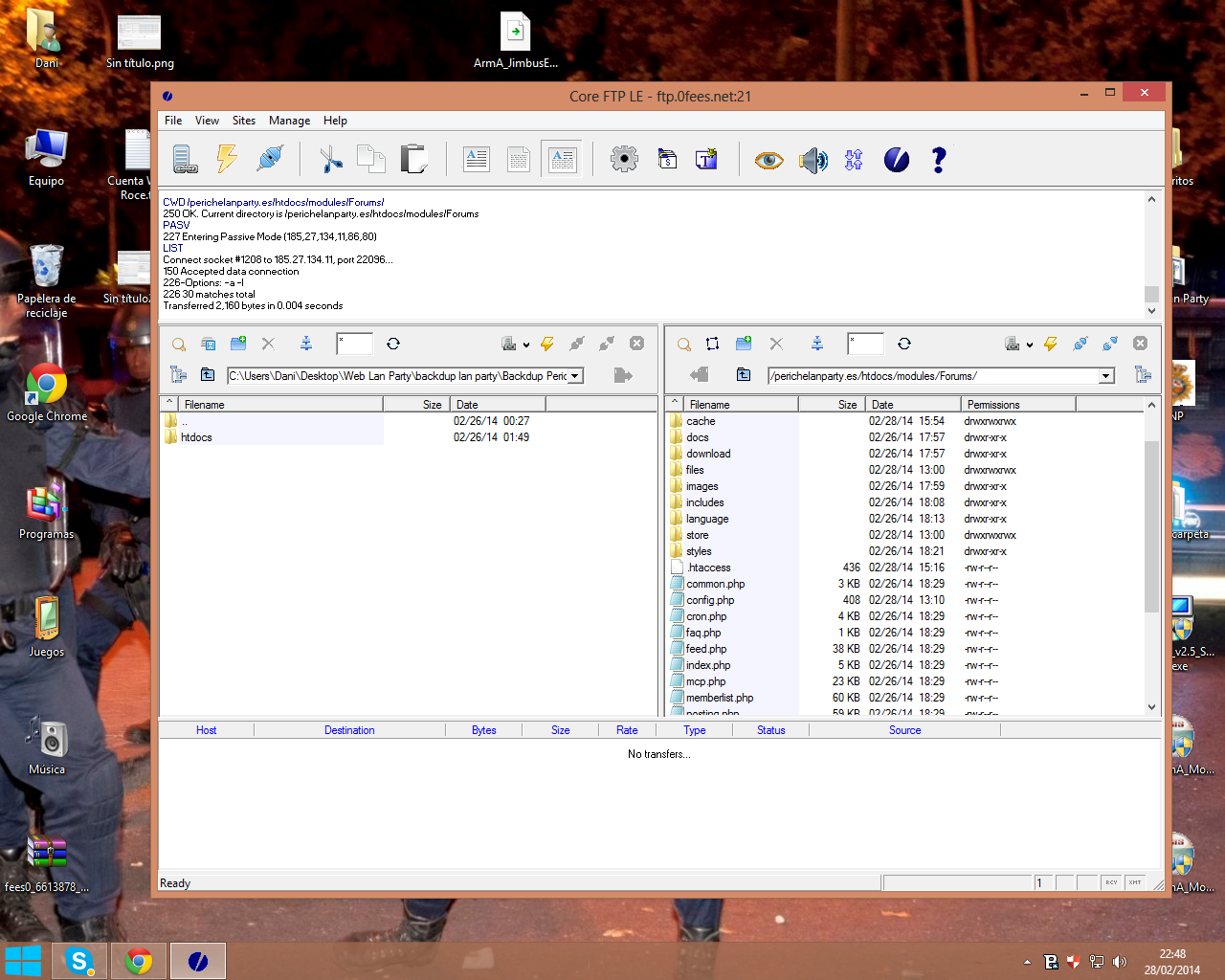Screen dimensions: 1225x980
Task: Open the Site Manager toolbar icon
Action: (x=185, y=159)
